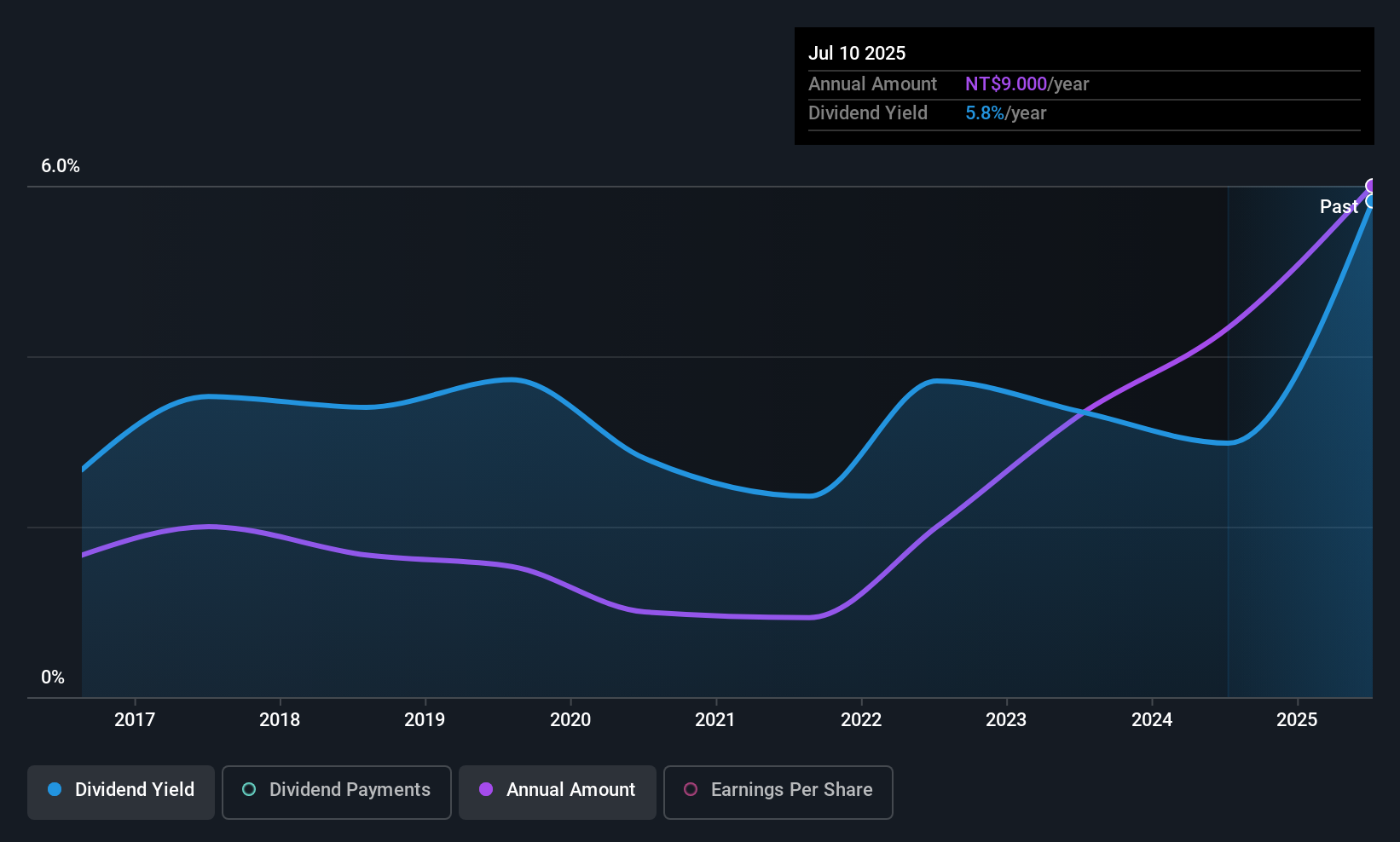The height and width of the screenshot is (842, 1400).
Task: Select the blue Dividend Yield endpoint marker
Action: tap(1372, 201)
